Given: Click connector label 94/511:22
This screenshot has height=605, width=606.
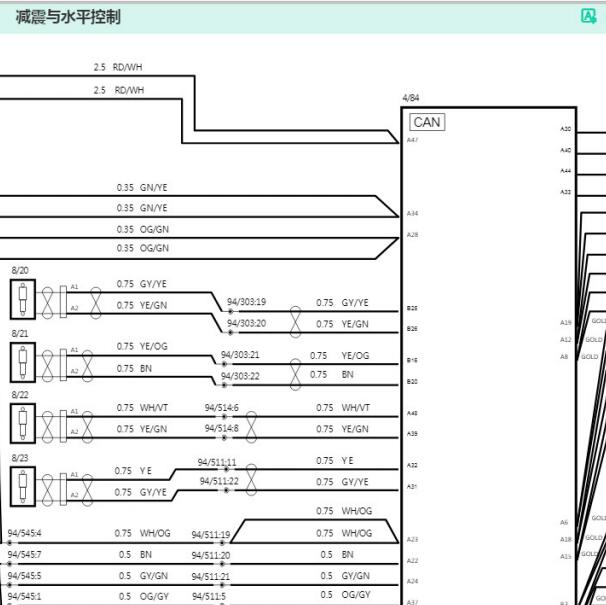Looking at the screenshot, I should [219, 481].
